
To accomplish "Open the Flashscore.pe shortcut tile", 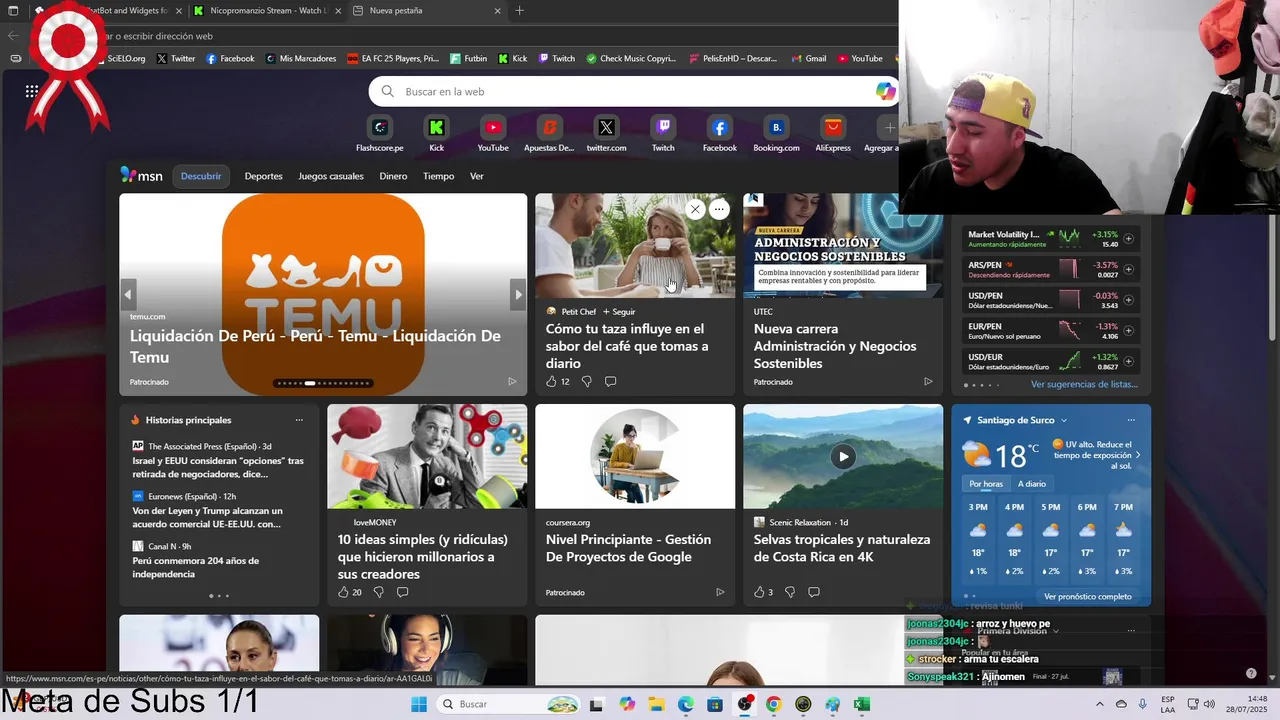I will click(x=380, y=134).
